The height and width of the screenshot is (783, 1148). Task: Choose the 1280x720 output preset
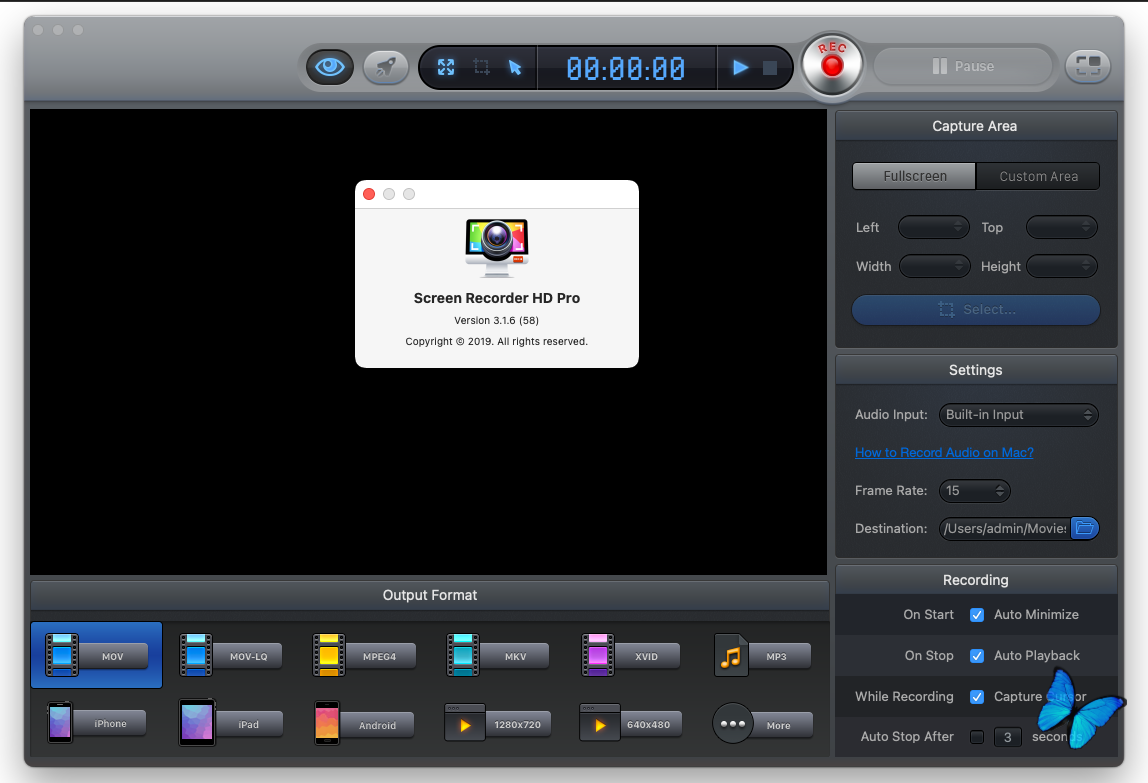click(x=497, y=724)
